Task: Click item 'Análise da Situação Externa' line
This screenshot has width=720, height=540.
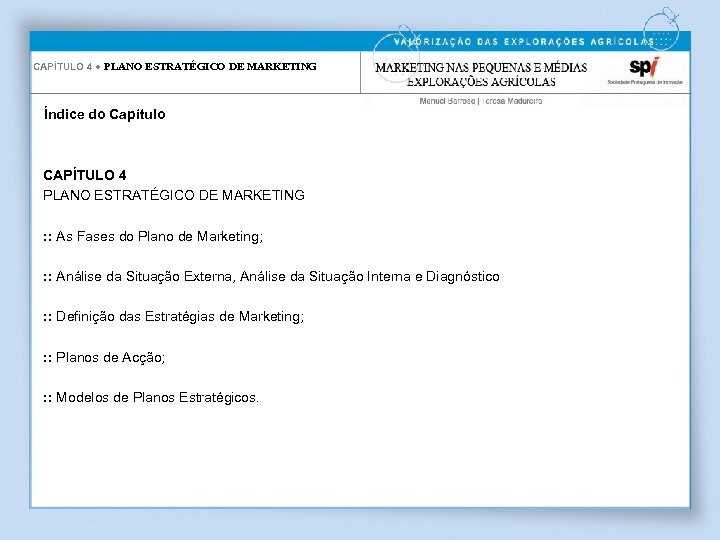Action: click(x=271, y=276)
